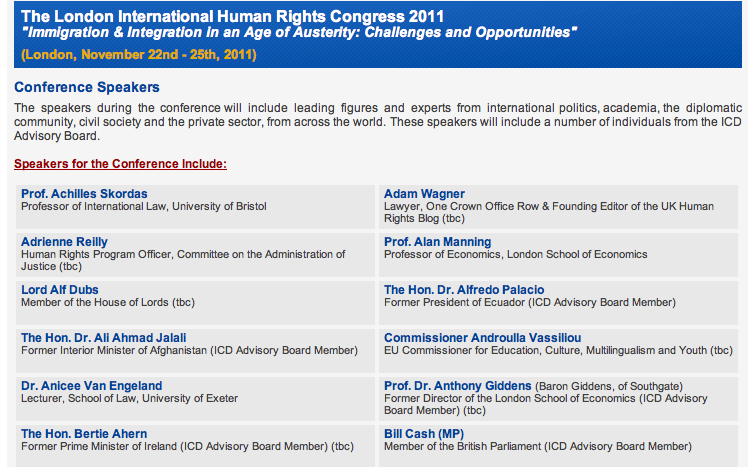Click Adam Wagner speaker name
The width and height of the screenshot is (748, 467).
(x=424, y=194)
